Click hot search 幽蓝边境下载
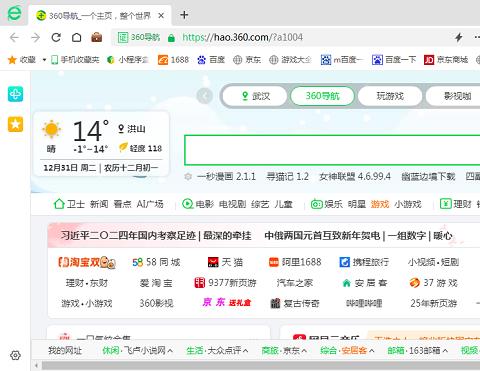The image size is (480, 371). [428, 176]
